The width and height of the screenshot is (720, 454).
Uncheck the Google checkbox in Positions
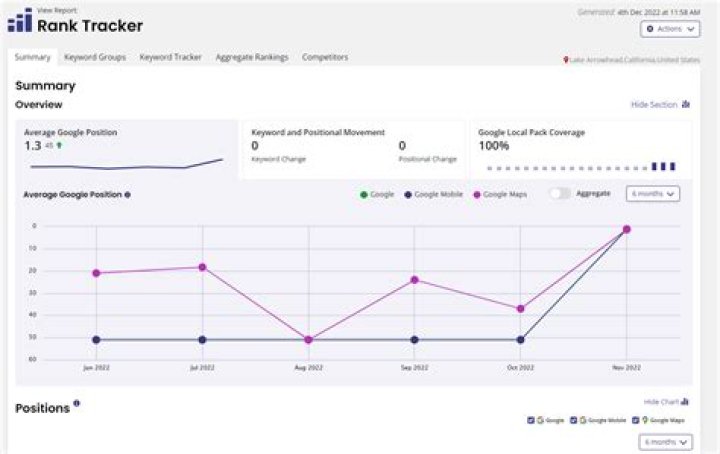click(x=531, y=420)
